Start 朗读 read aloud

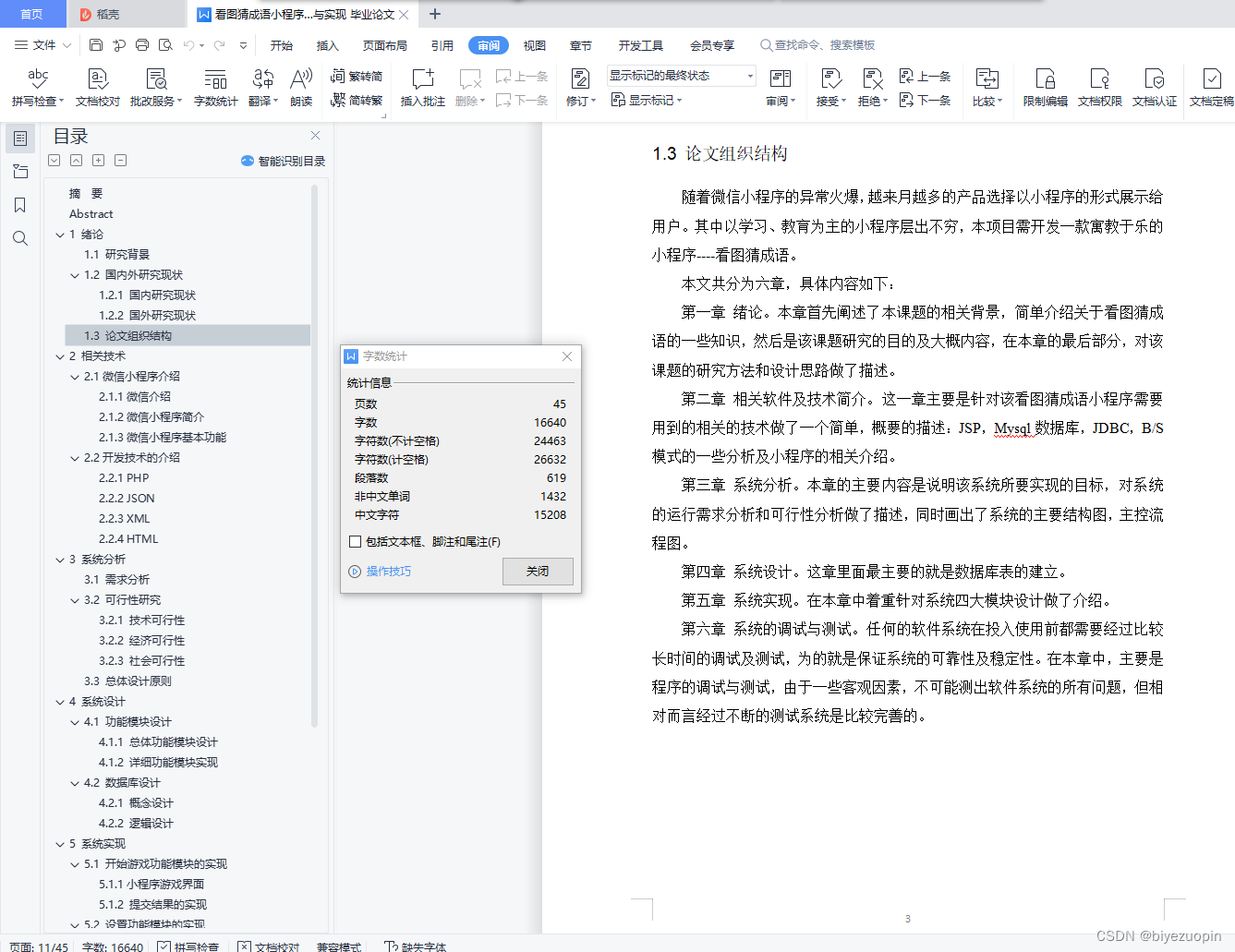click(301, 88)
